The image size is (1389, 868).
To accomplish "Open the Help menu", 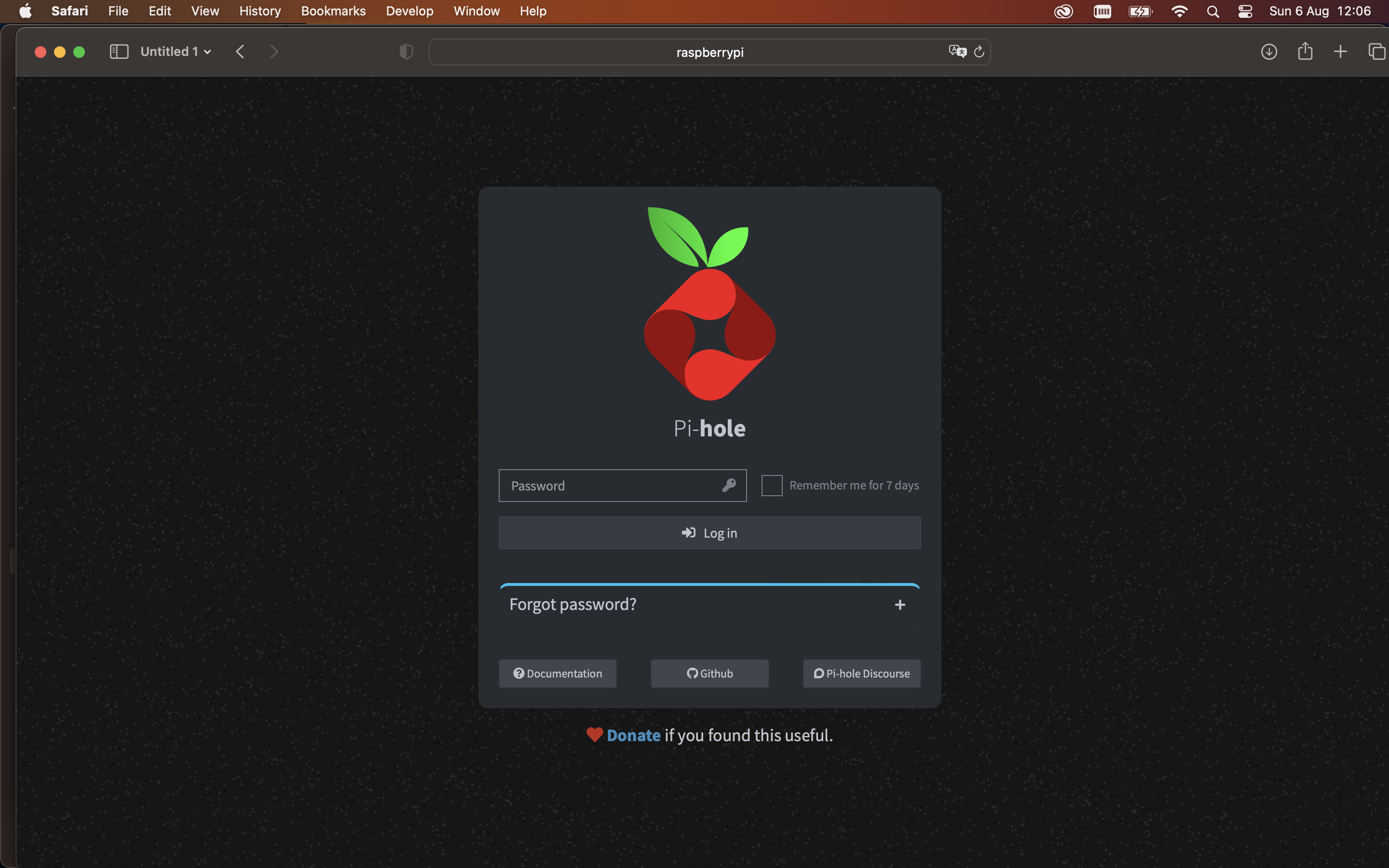I will (533, 11).
